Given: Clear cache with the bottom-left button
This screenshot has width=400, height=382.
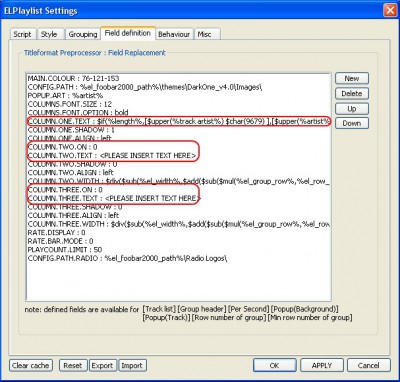Looking at the screenshot, I should tap(31, 365).
